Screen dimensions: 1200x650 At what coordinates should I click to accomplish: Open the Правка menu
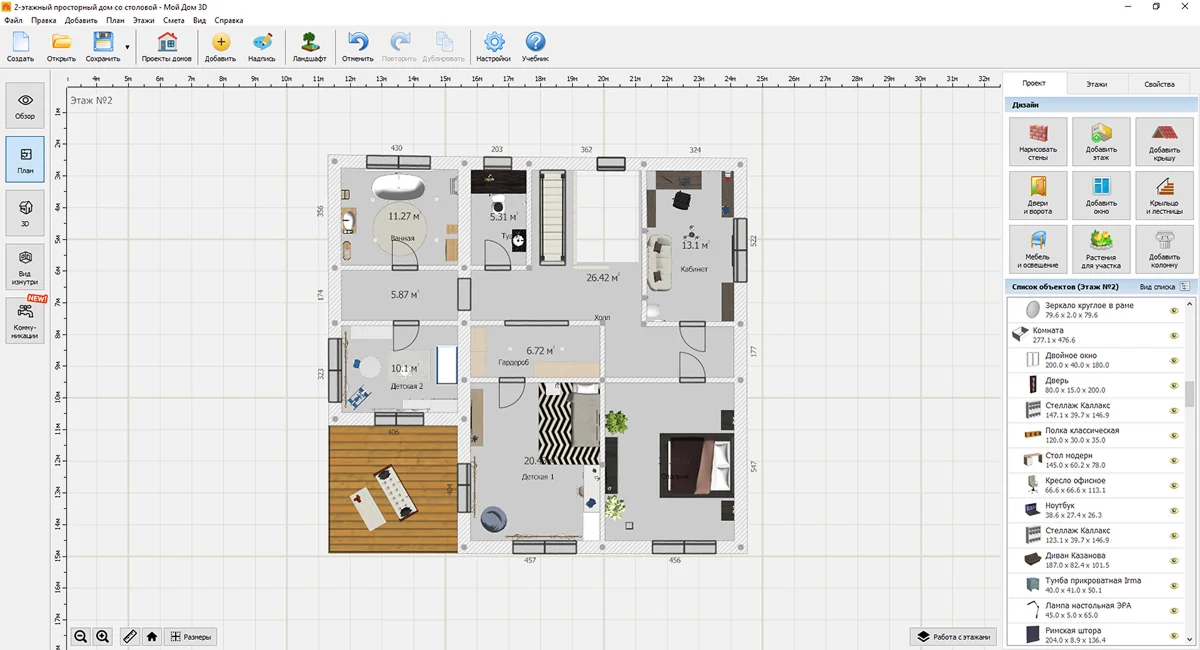click(43, 20)
